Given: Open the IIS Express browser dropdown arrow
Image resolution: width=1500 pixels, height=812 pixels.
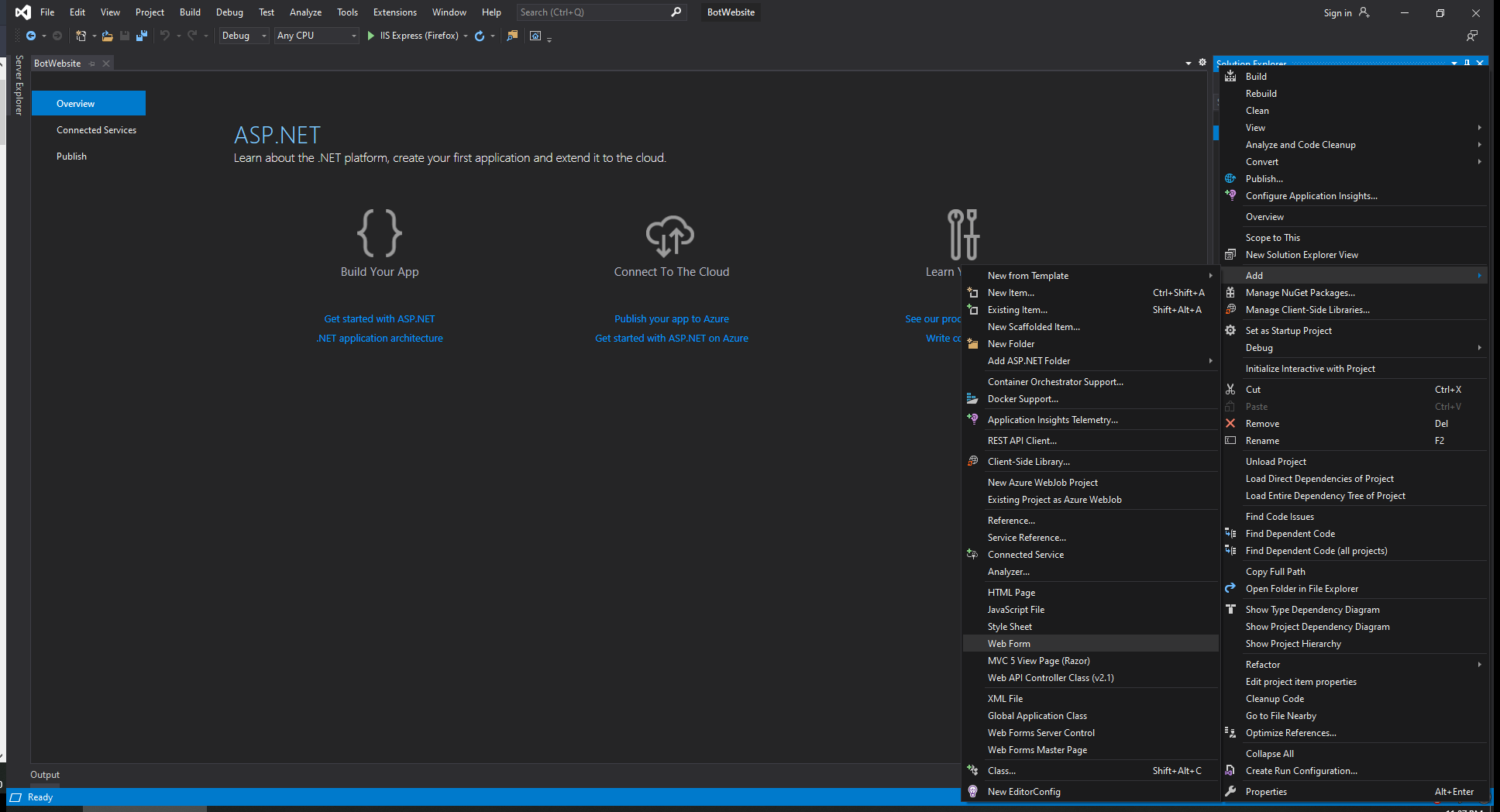Looking at the screenshot, I should pos(466,36).
